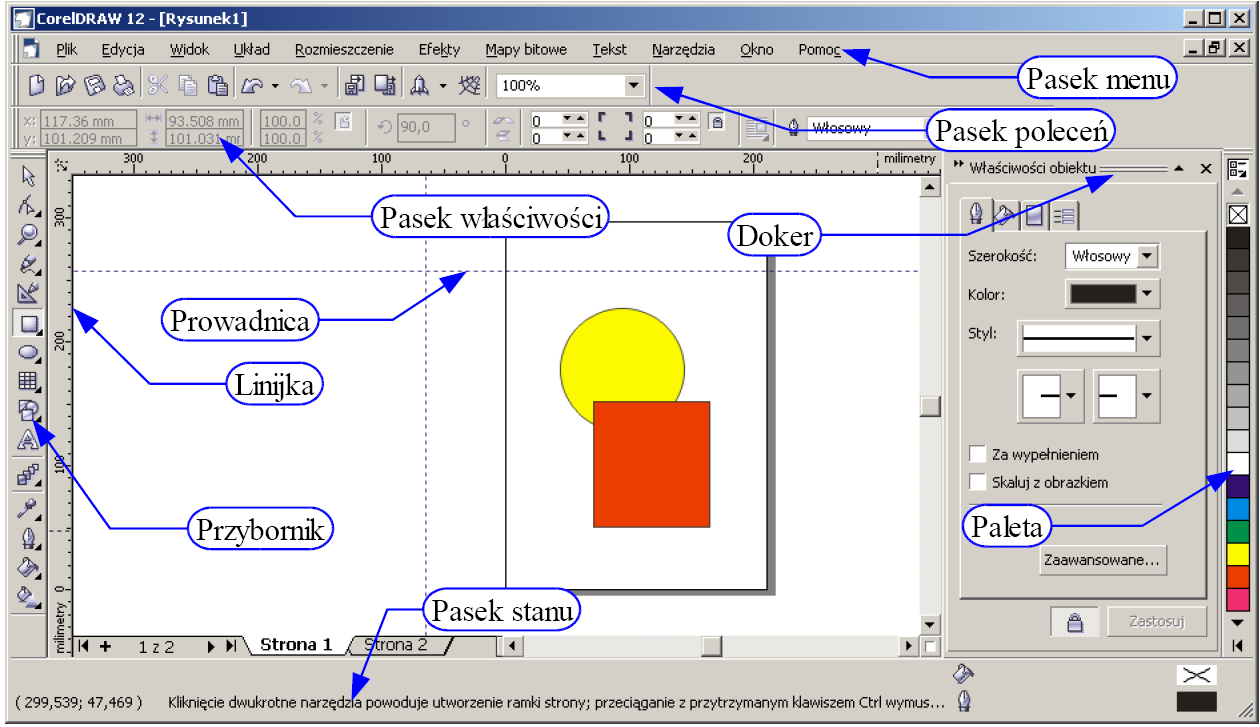Switch to the Strona 2 page tab

[x=395, y=645]
